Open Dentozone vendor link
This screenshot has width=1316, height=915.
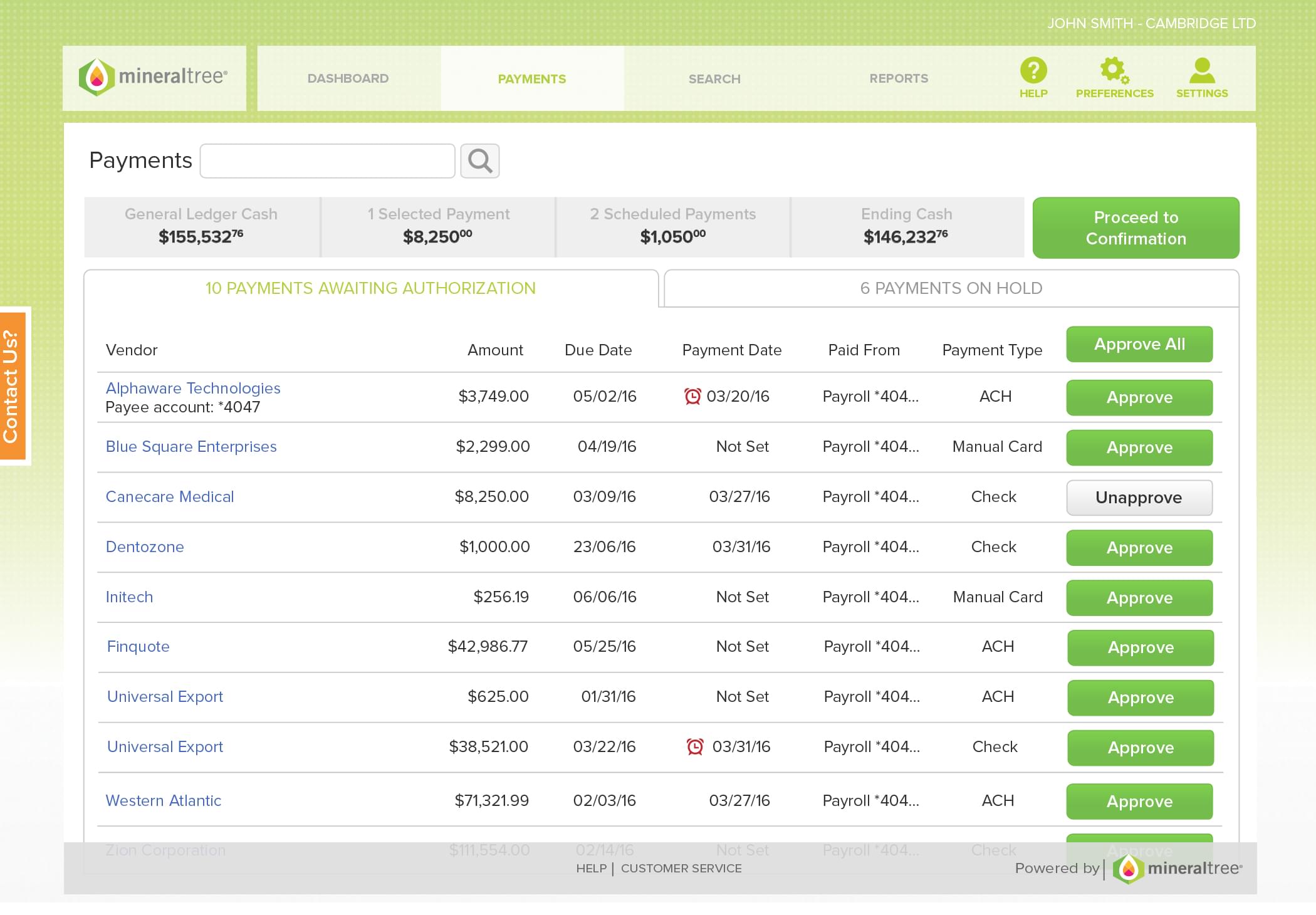(145, 546)
